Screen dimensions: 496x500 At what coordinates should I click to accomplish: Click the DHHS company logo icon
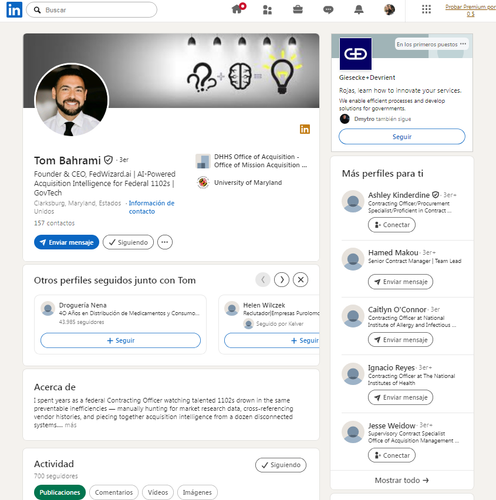203,161
